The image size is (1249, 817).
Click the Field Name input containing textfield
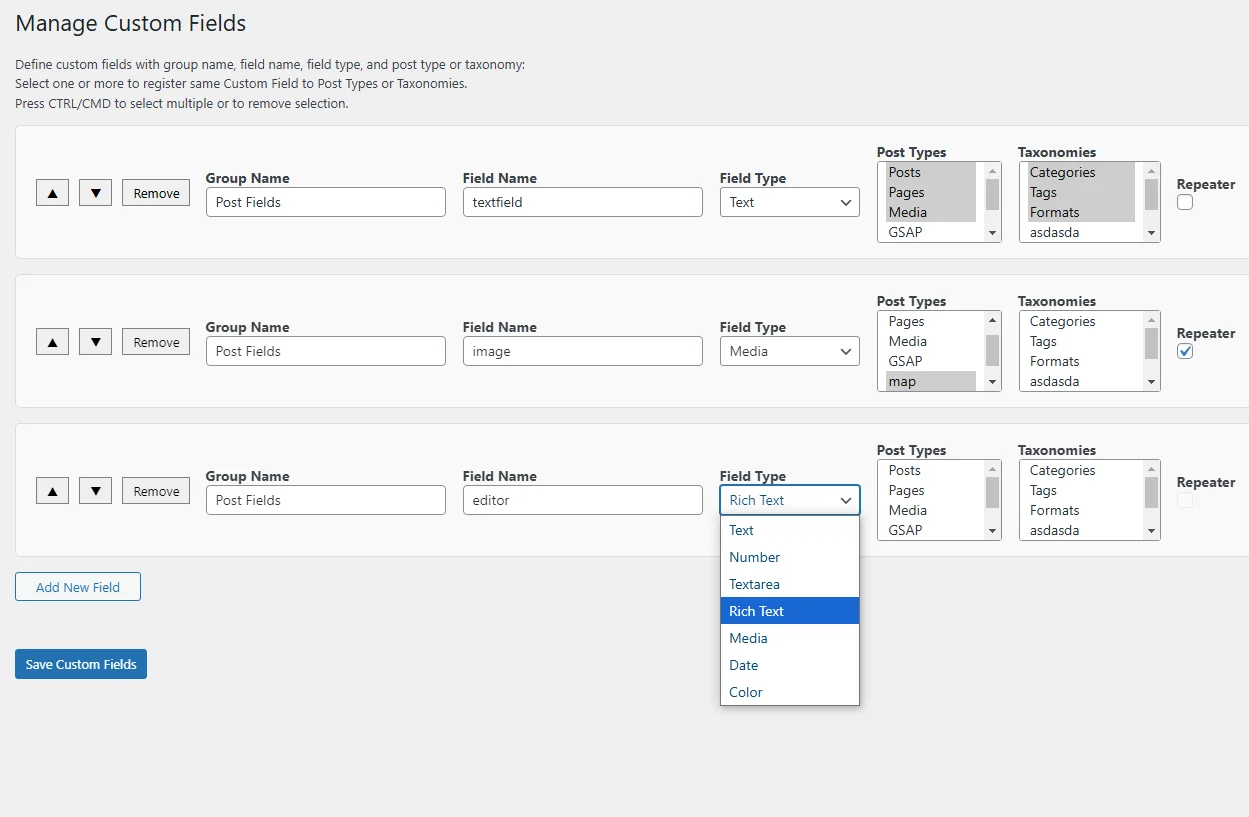(x=582, y=202)
